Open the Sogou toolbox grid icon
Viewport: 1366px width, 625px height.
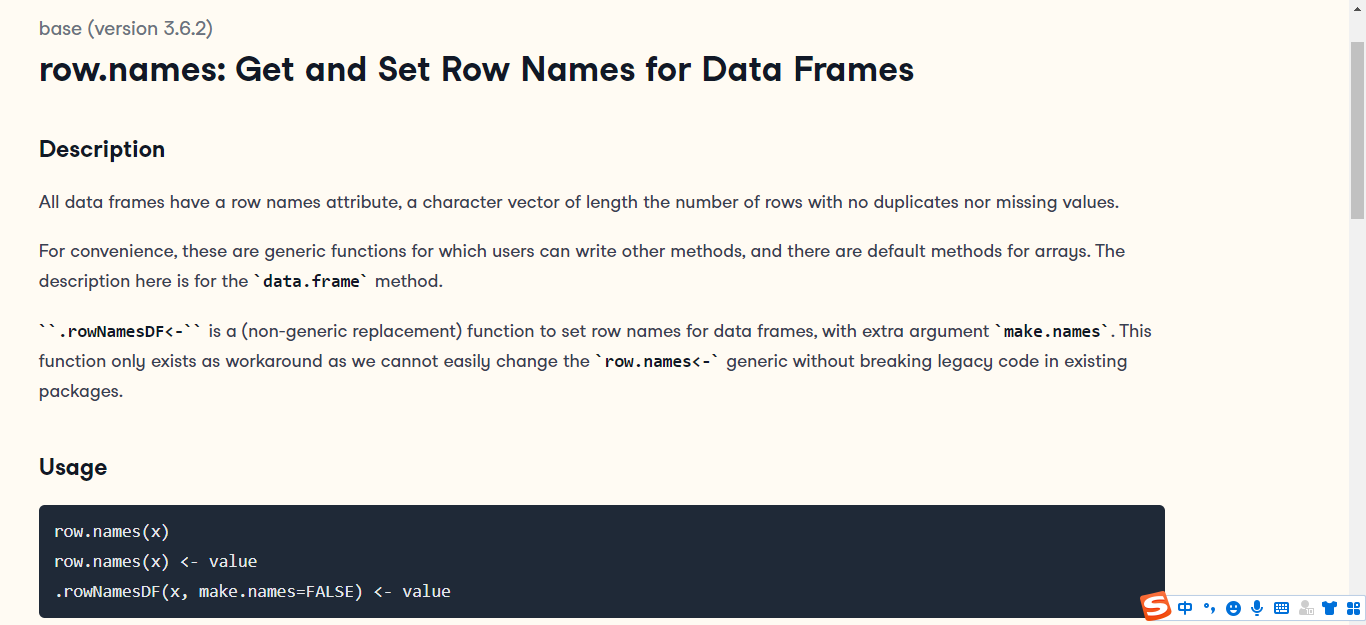click(x=1352, y=607)
